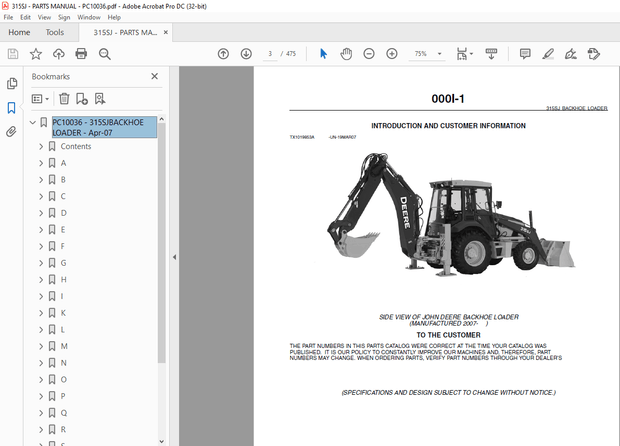
Task: Expand bookmark M
Action: coord(41,347)
